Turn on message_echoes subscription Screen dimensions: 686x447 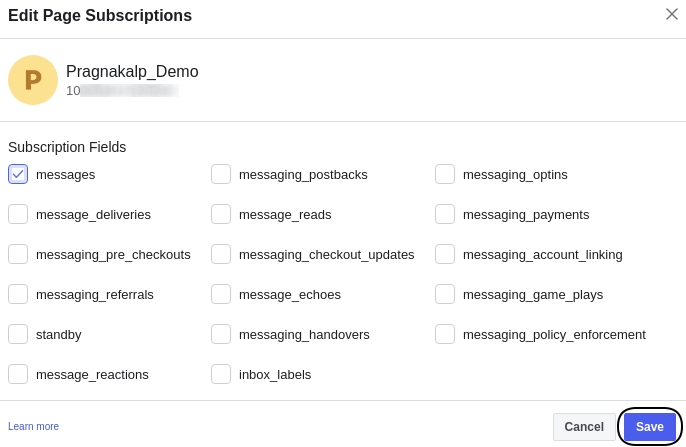(221, 294)
